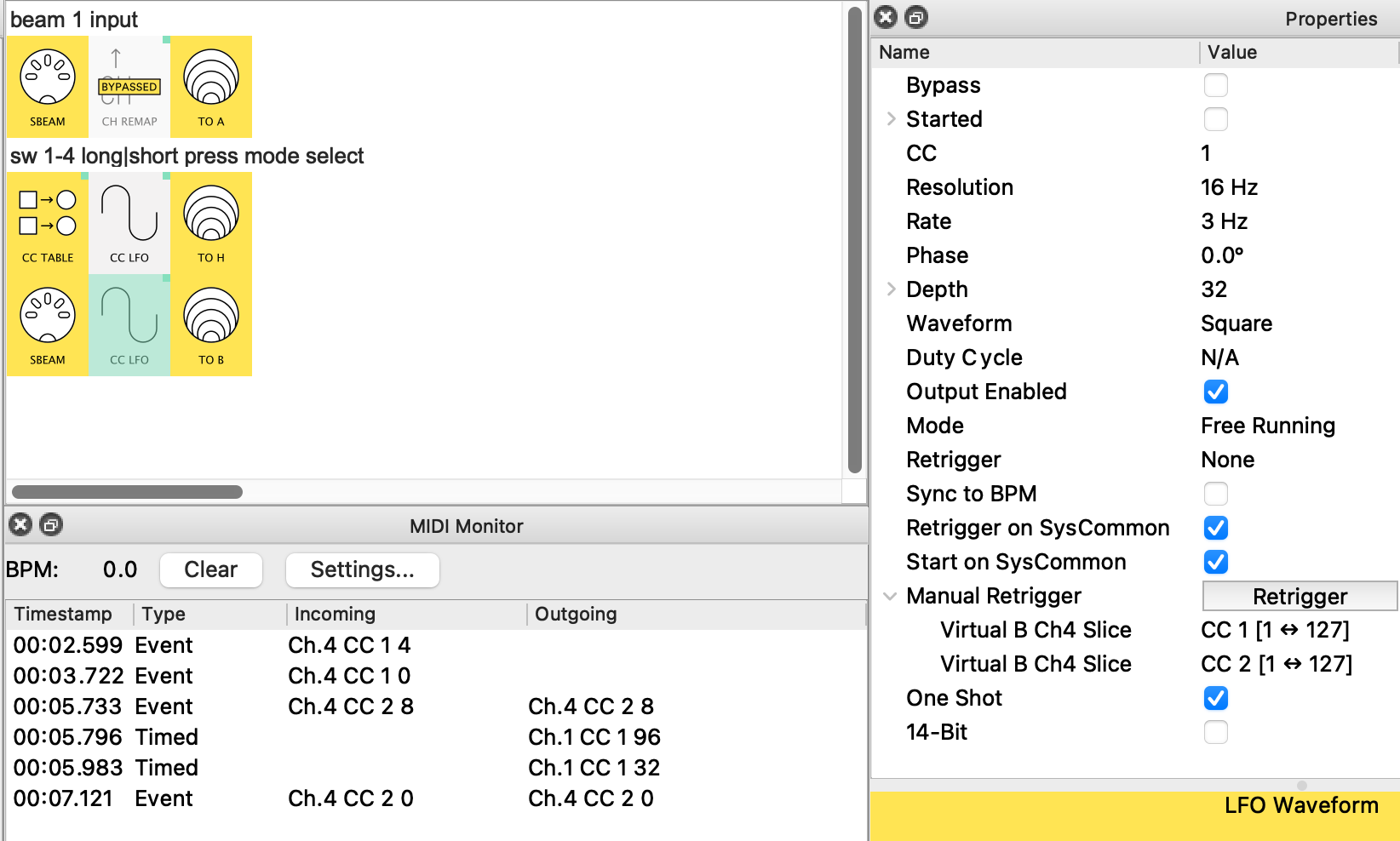Clear the MIDI Monitor log
1400x841 pixels.
210,569
